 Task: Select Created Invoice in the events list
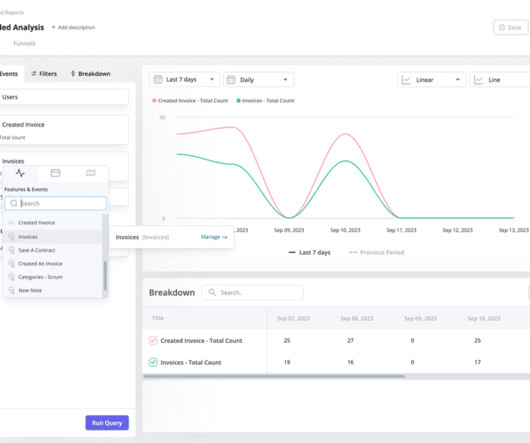click(52, 222)
